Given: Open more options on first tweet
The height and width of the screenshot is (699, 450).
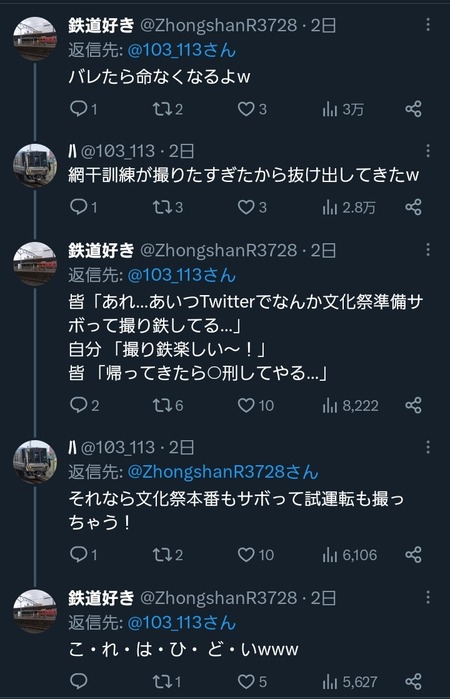Looking at the screenshot, I should tap(428, 25).
